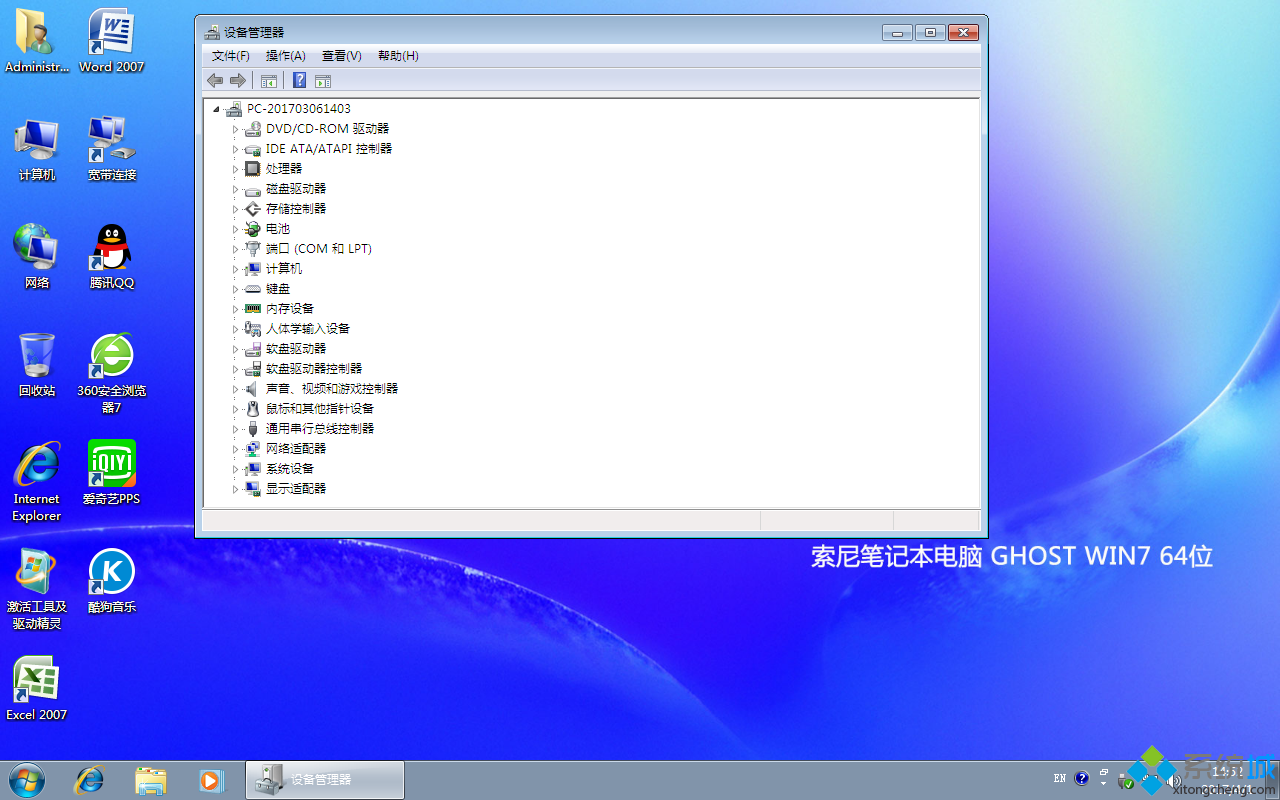Select the 软盘驱动器 floppy drive icon
Viewport: 1280px width, 800px height.
coord(253,349)
